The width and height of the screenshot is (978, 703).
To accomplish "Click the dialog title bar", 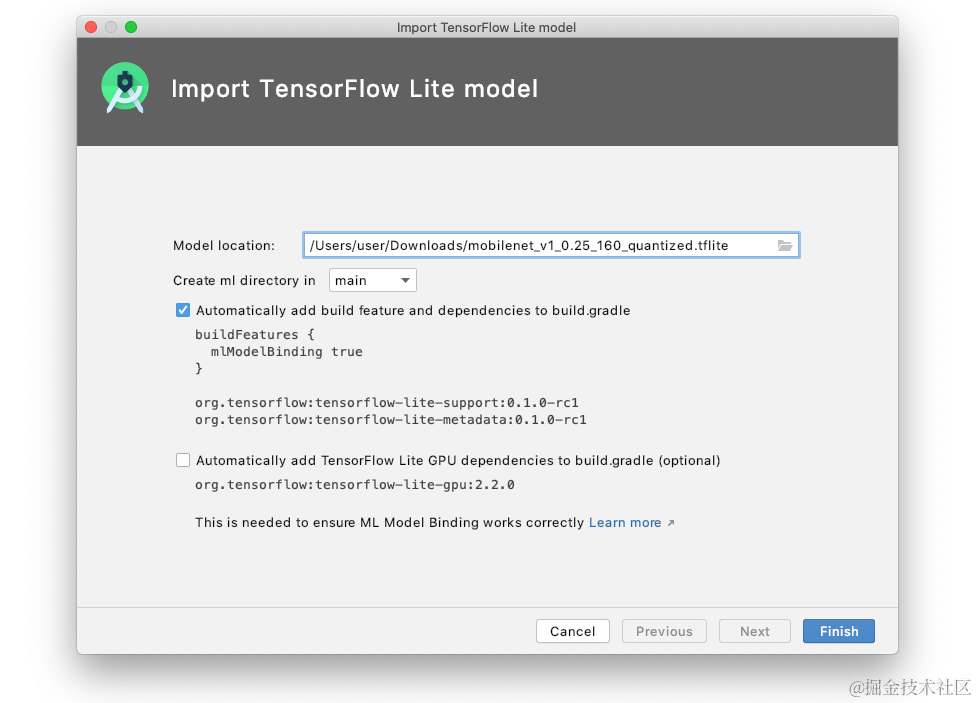I will pos(486,27).
